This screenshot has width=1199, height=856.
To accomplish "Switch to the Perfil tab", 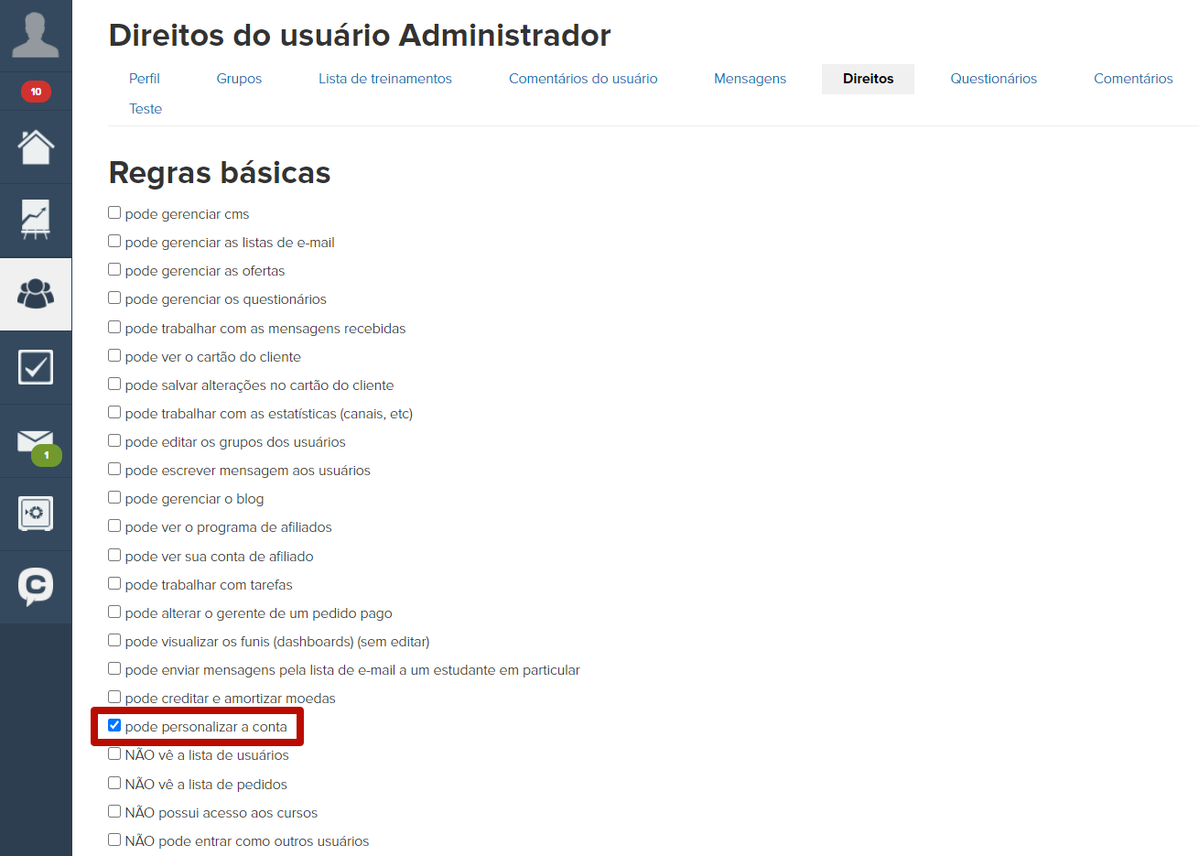I will [144, 79].
